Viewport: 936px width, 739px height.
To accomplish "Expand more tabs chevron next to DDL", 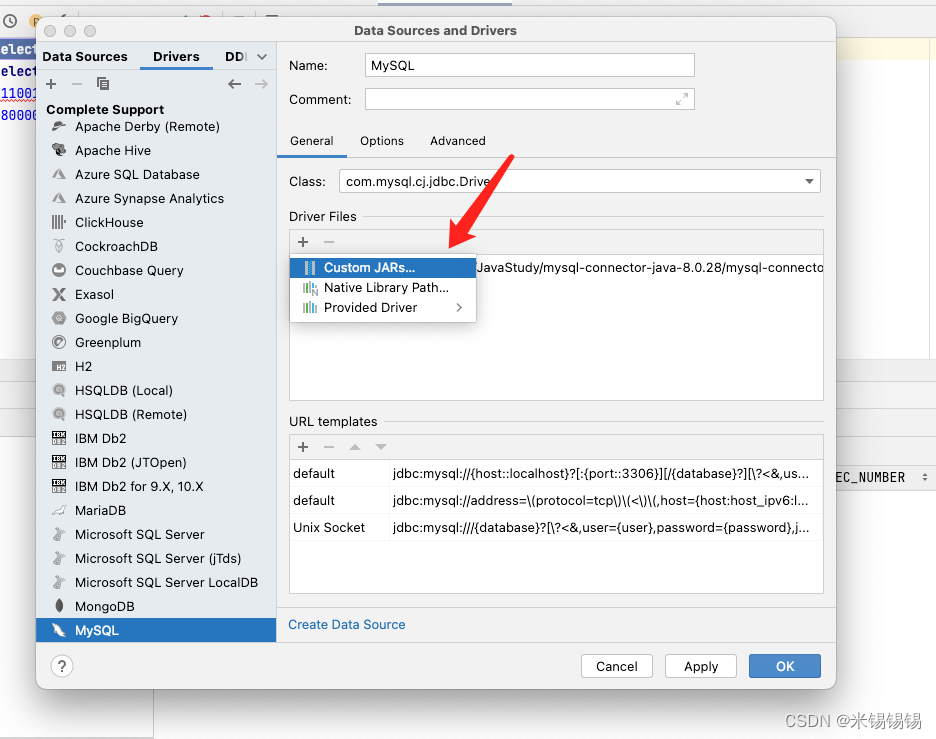I will 261,57.
